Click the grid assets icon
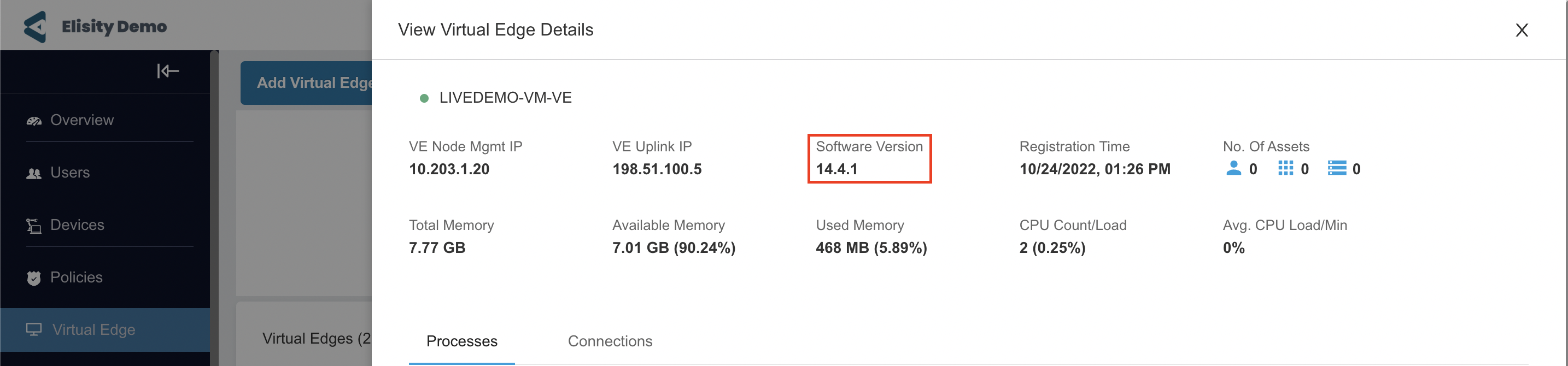1568x366 pixels. [x=1285, y=168]
